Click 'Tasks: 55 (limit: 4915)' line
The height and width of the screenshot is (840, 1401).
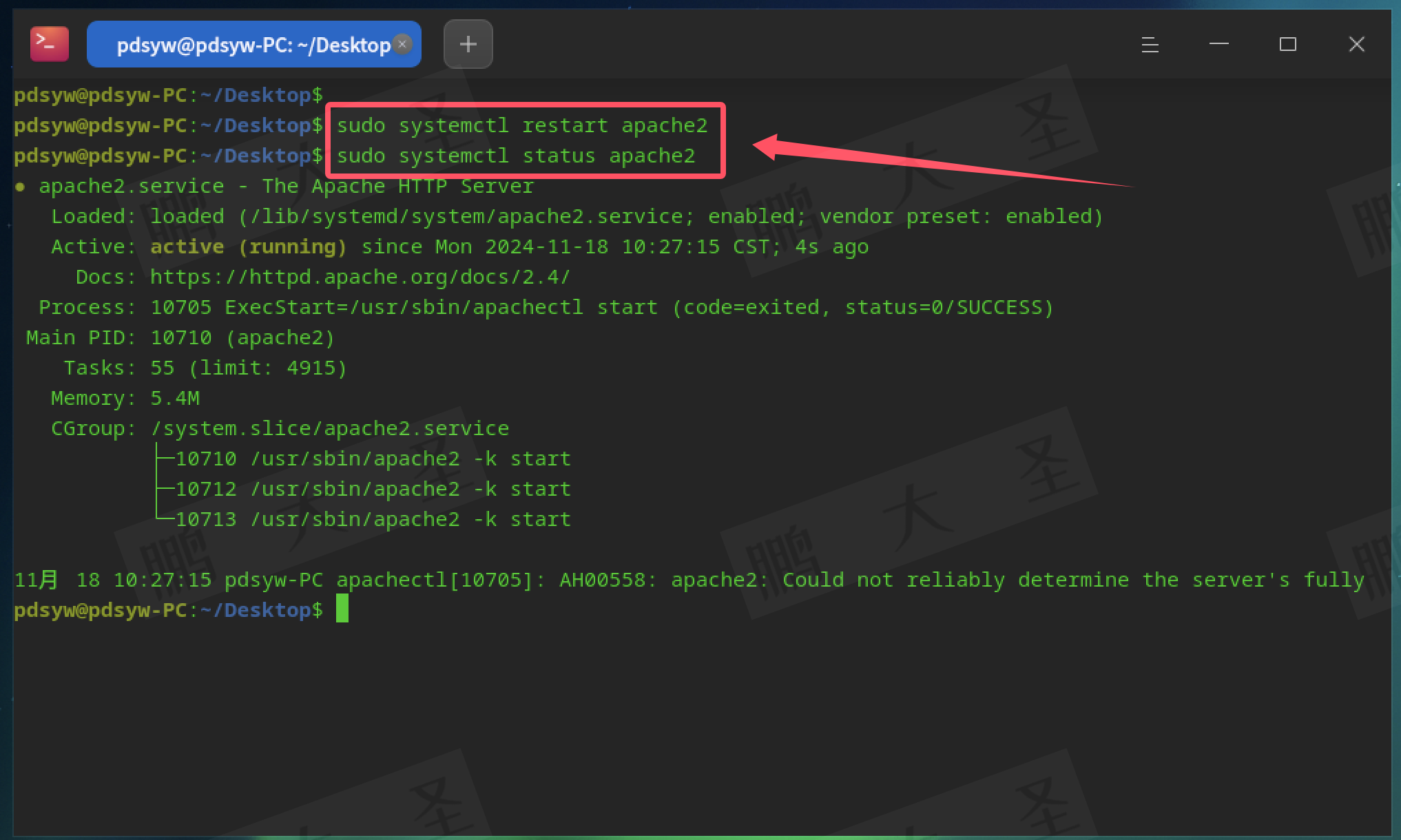205,368
